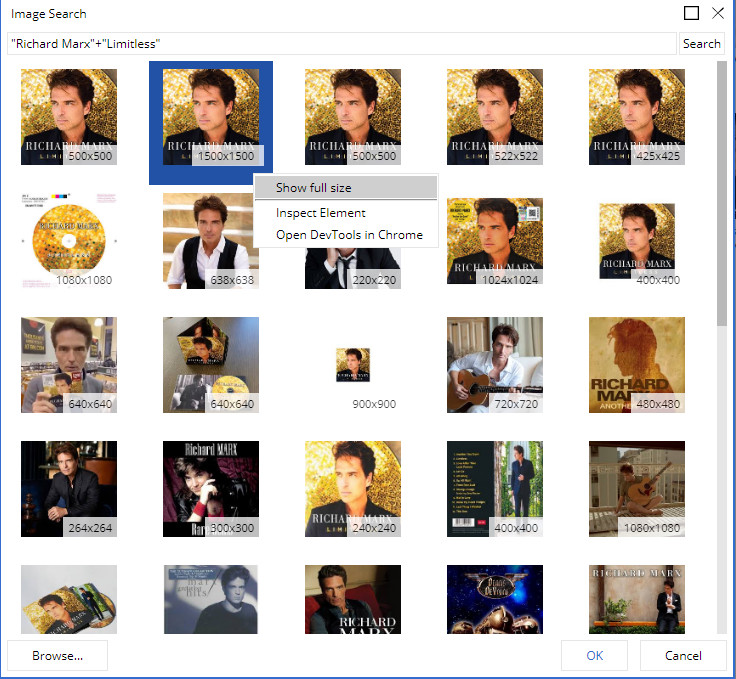Image resolution: width=736 pixels, height=679 pixels.
Task: Pick the 264x264 dark suit photo
Action: point(69,488)
